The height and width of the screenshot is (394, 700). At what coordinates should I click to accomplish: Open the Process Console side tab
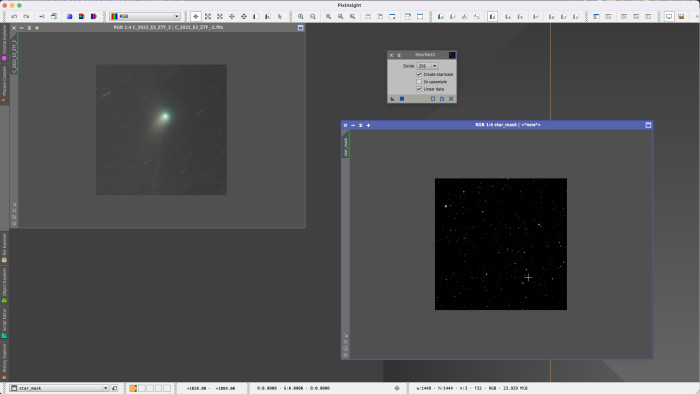point(4,85)
